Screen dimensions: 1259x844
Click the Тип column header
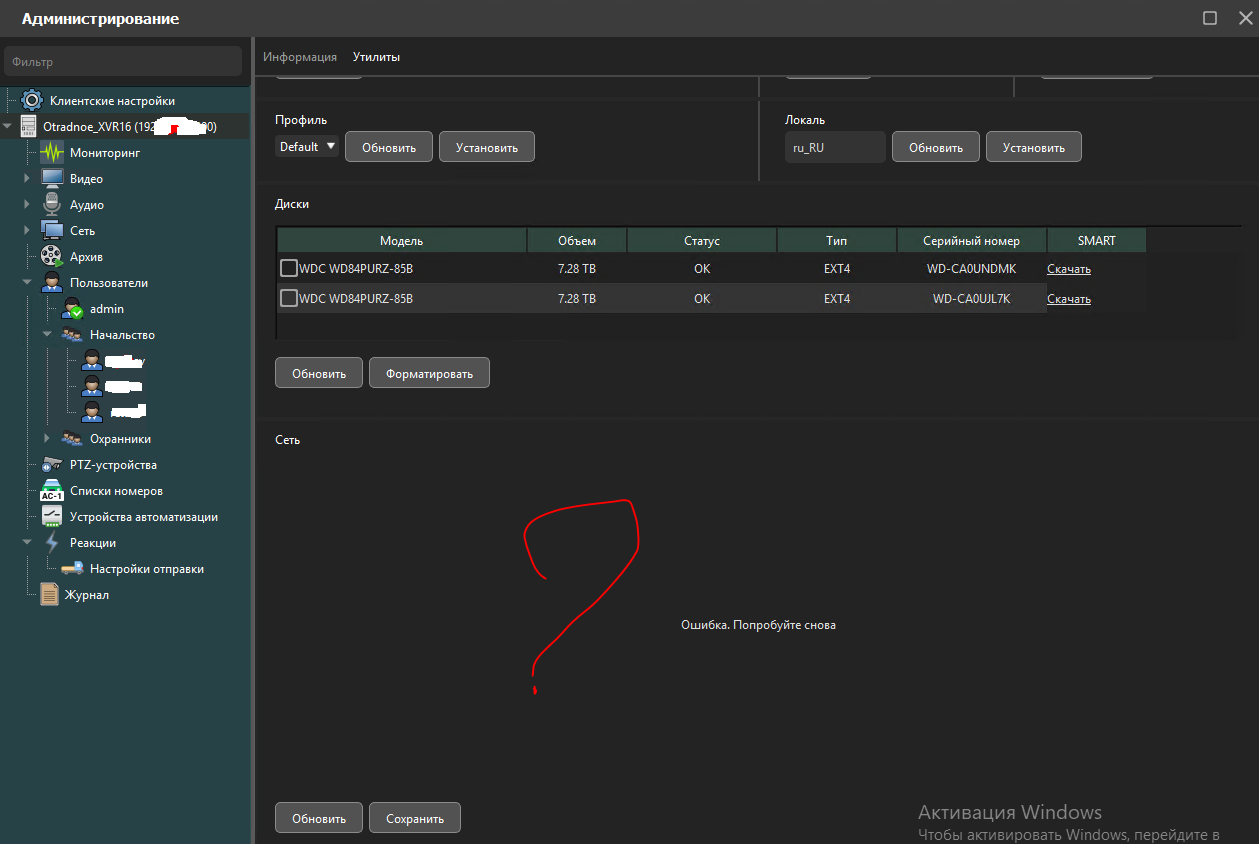point(837,240)
